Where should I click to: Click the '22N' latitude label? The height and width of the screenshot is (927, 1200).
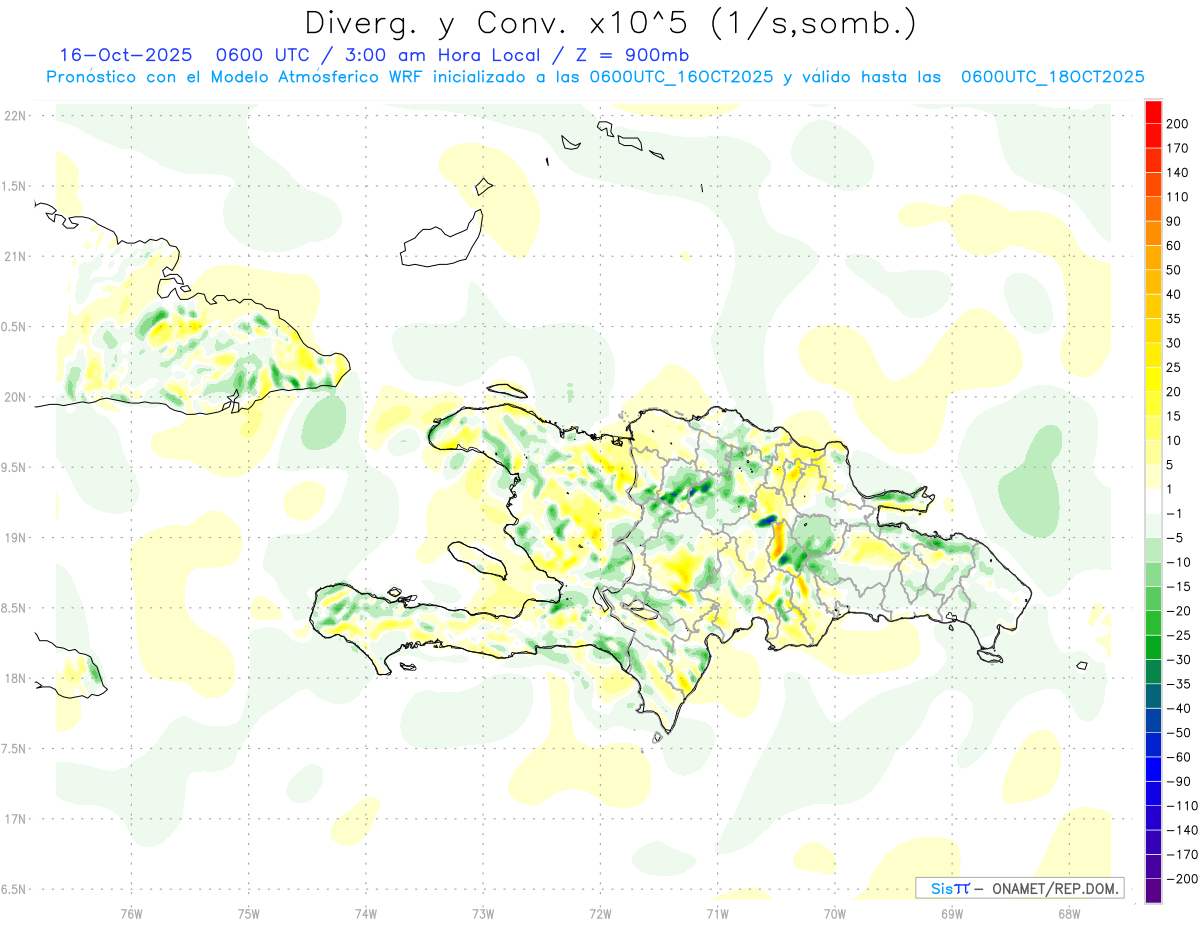(14, 116)
